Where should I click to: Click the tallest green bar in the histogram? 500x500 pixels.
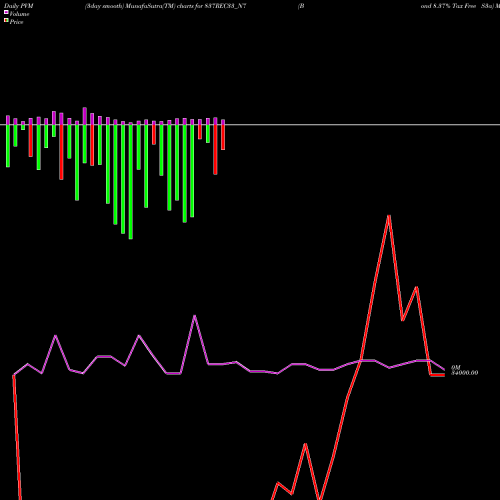pos(131,182)
